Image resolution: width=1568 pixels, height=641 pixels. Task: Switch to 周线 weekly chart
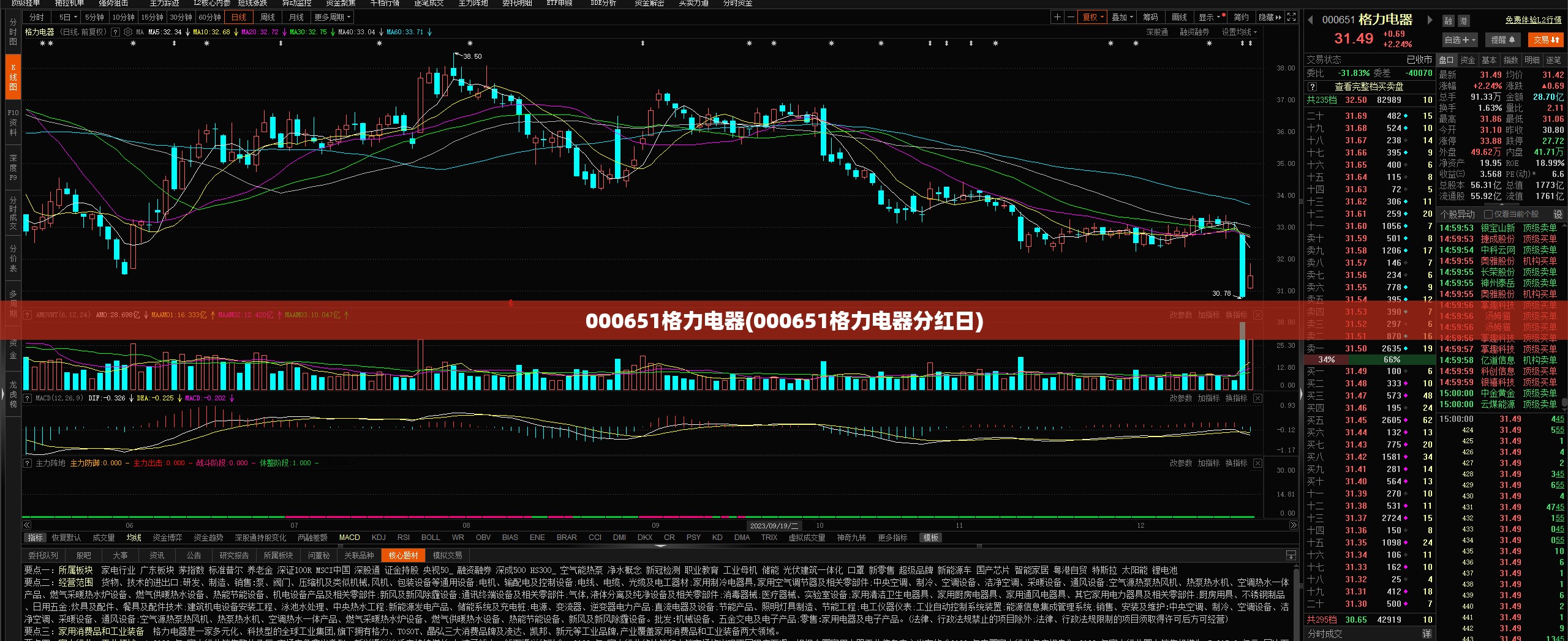point(267,17)
